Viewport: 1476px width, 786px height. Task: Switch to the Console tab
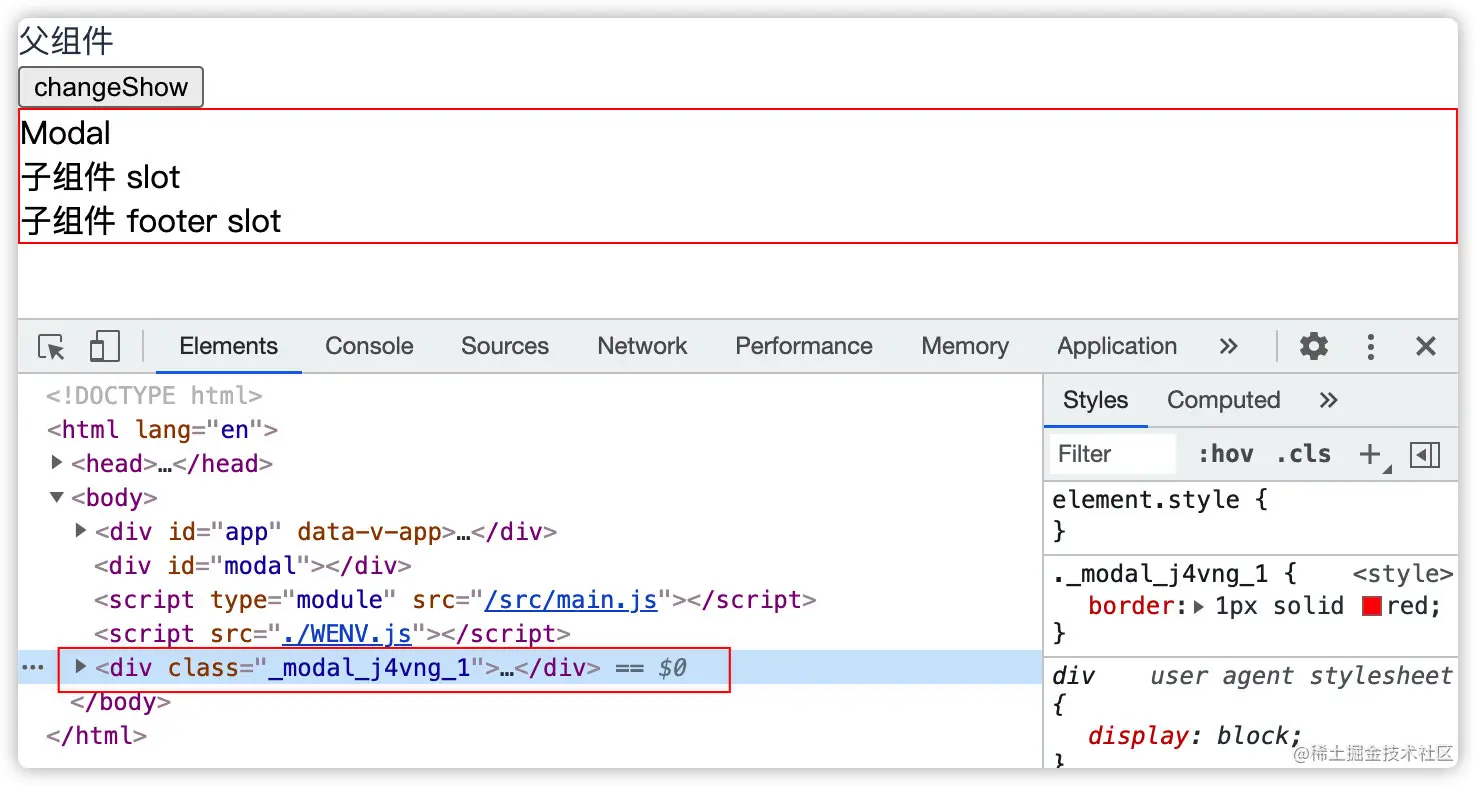coord(369,347)
